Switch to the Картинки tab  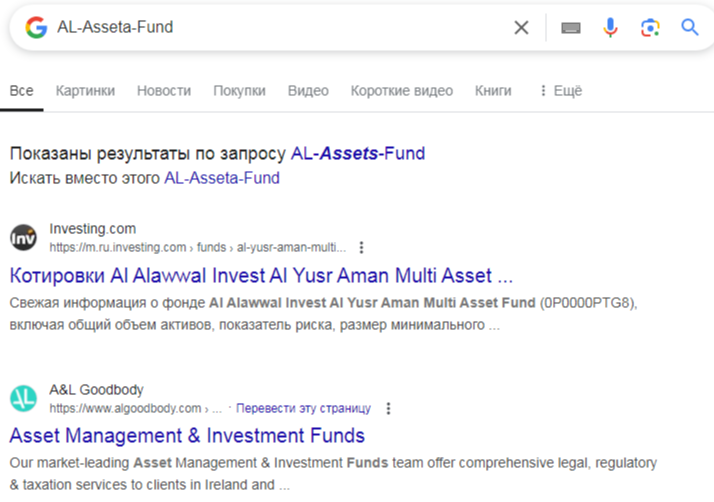coord(85,91)
